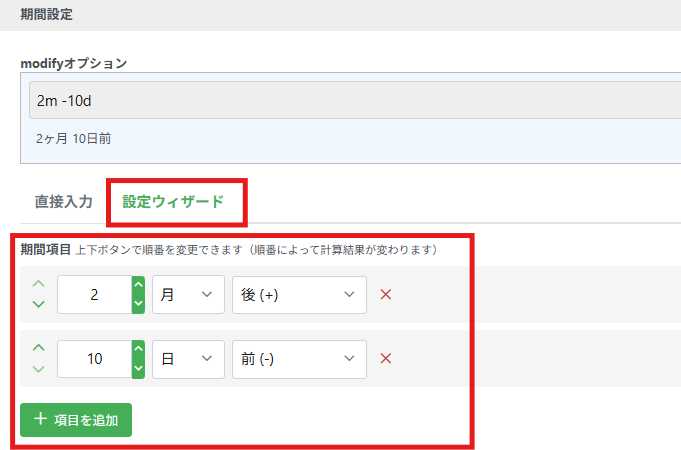Expand the 前 (-) direction dropdown

pos(298,358)
